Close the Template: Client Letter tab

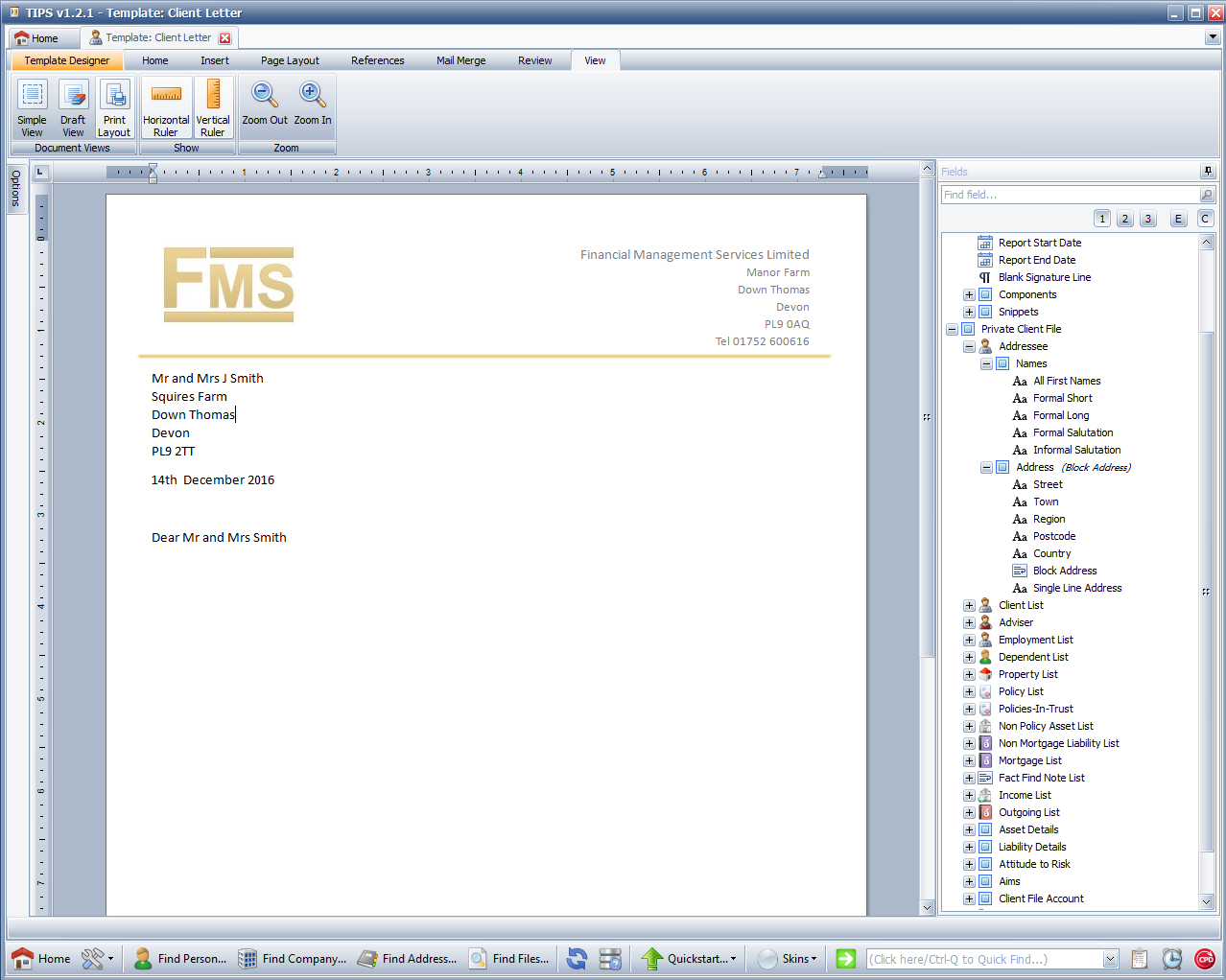(224, 38)
